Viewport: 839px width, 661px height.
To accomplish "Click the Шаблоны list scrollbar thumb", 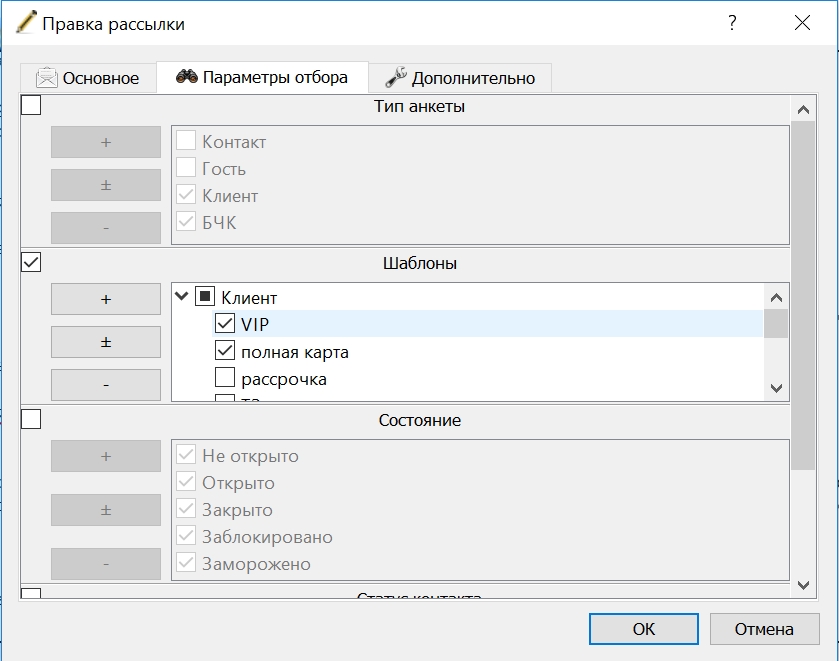I will tap(776, 324).
